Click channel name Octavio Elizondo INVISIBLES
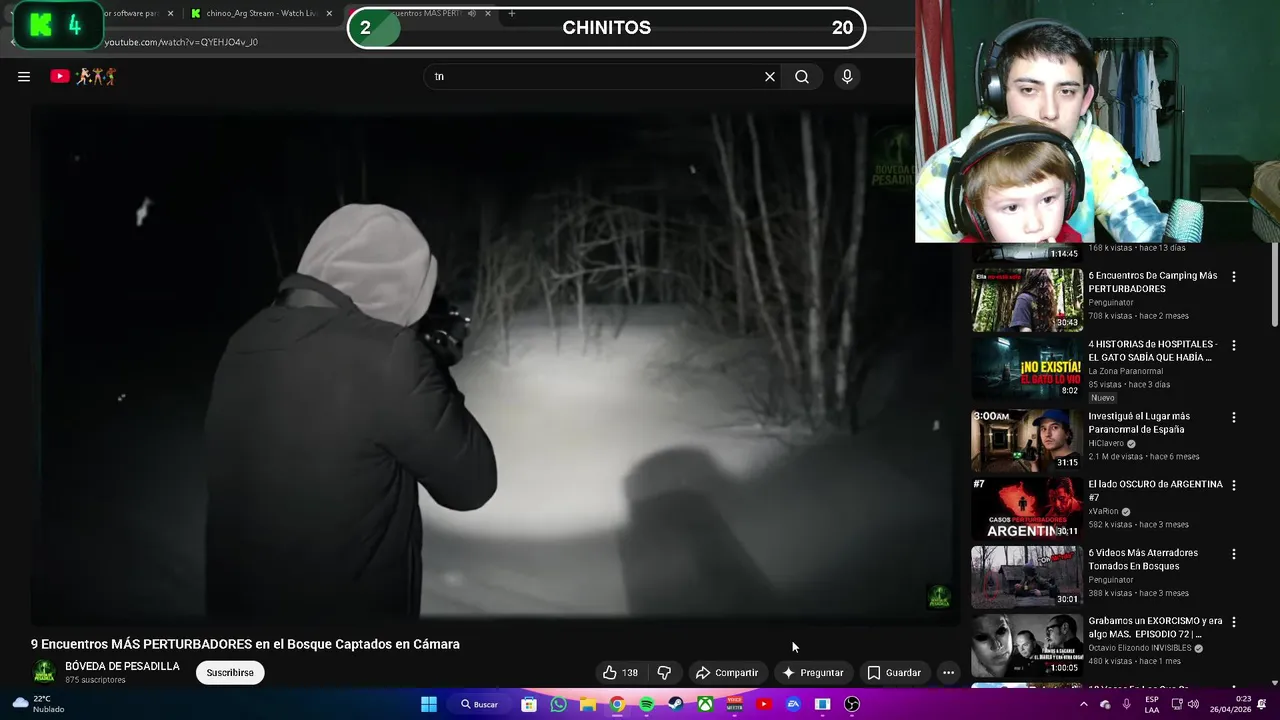The width and height of the screenshot is (1280, 720). click(x=1140, y=648)
